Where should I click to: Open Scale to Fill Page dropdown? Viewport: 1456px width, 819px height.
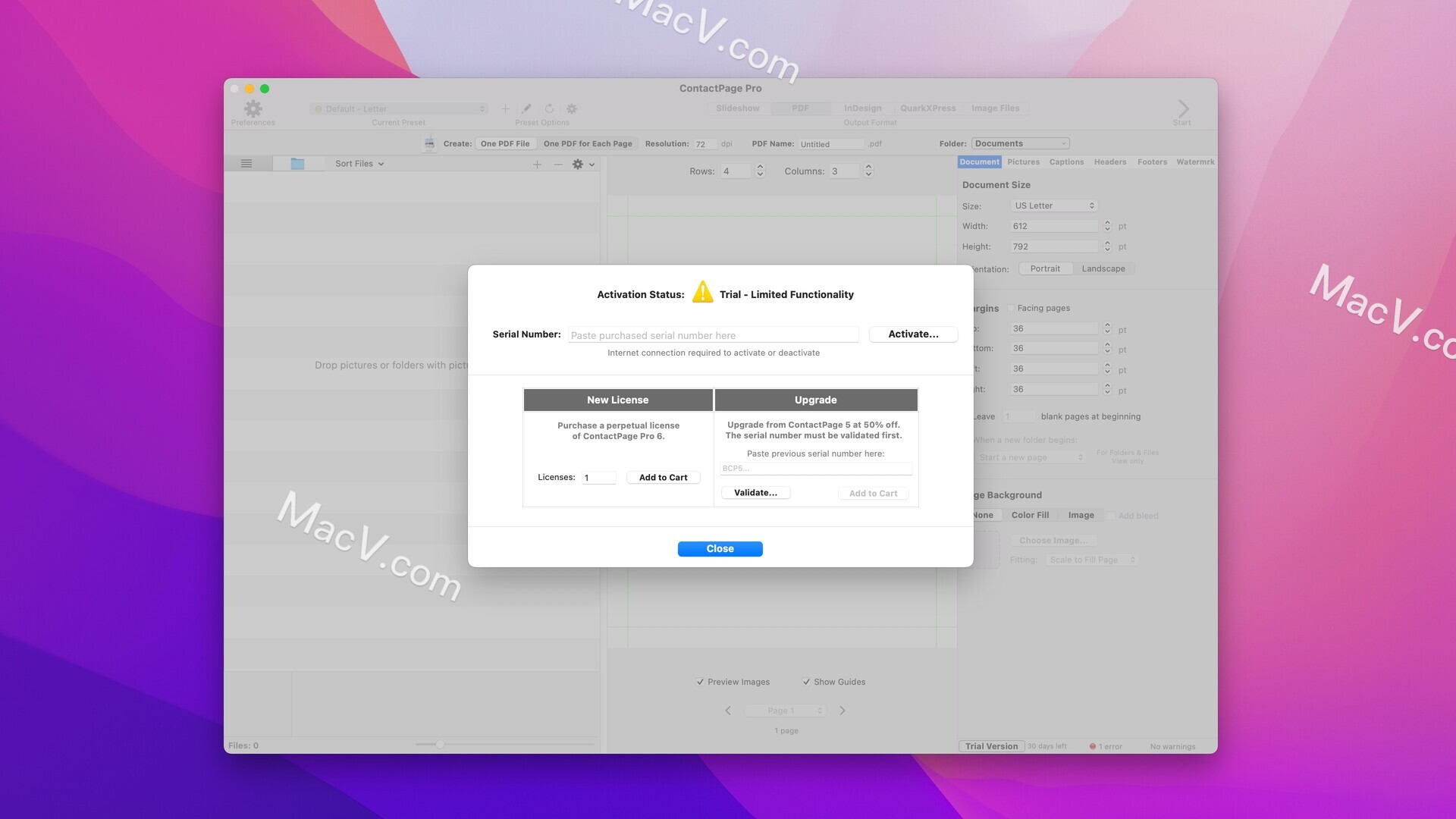(x=1091, y=560)
